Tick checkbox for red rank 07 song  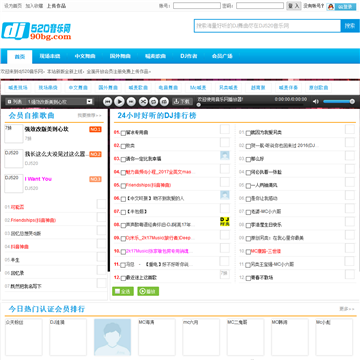click(123, 212)
